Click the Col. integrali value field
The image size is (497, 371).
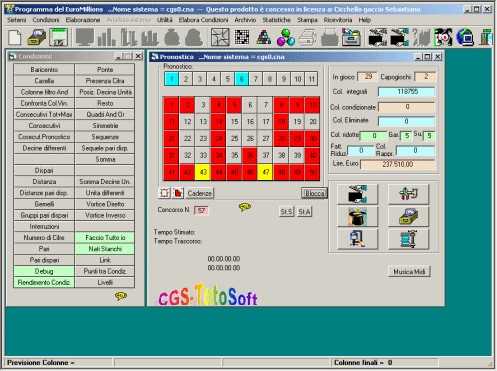(407, 92)
